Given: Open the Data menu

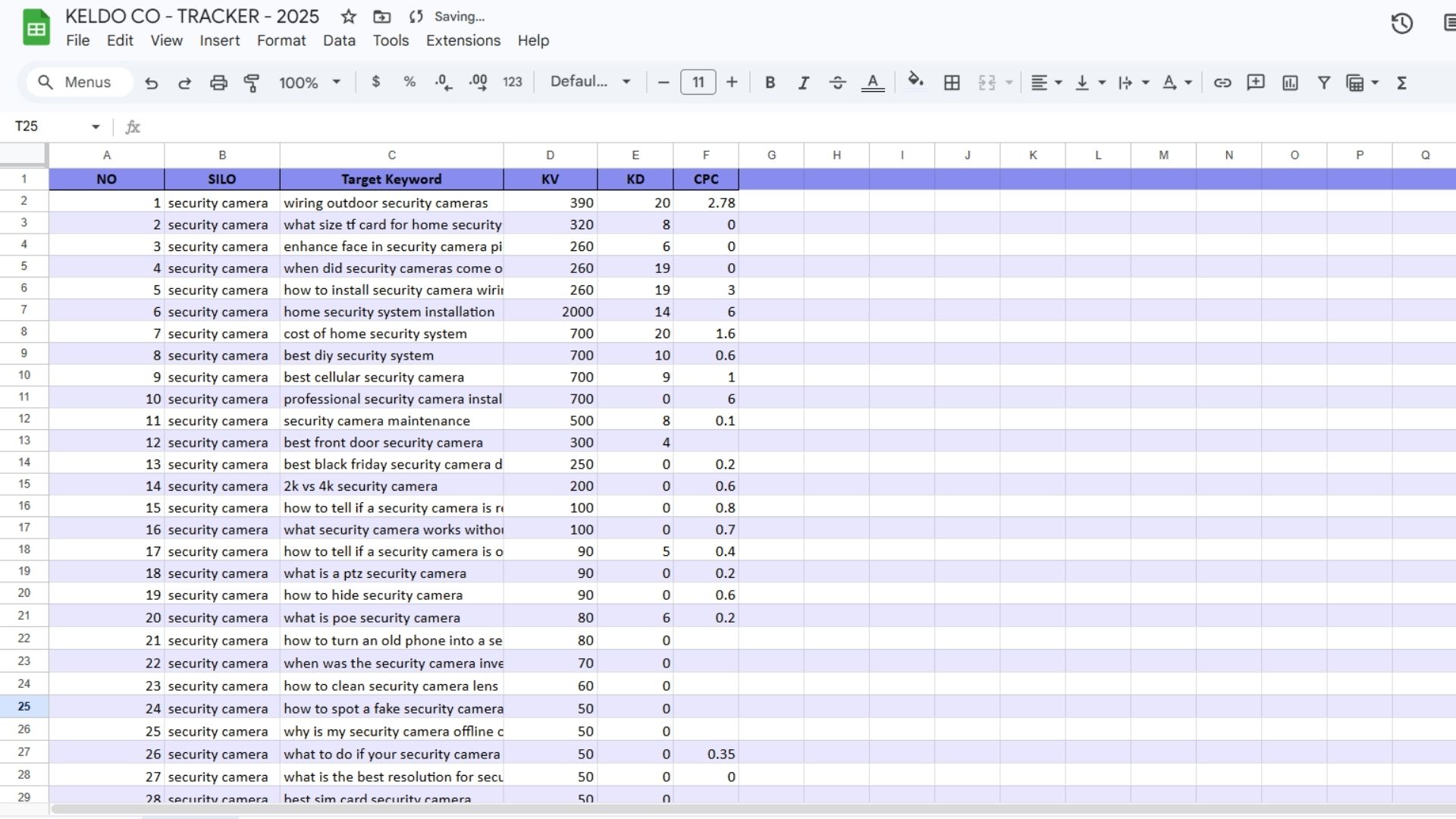Looking at the screenshot, I should (339, 41).
